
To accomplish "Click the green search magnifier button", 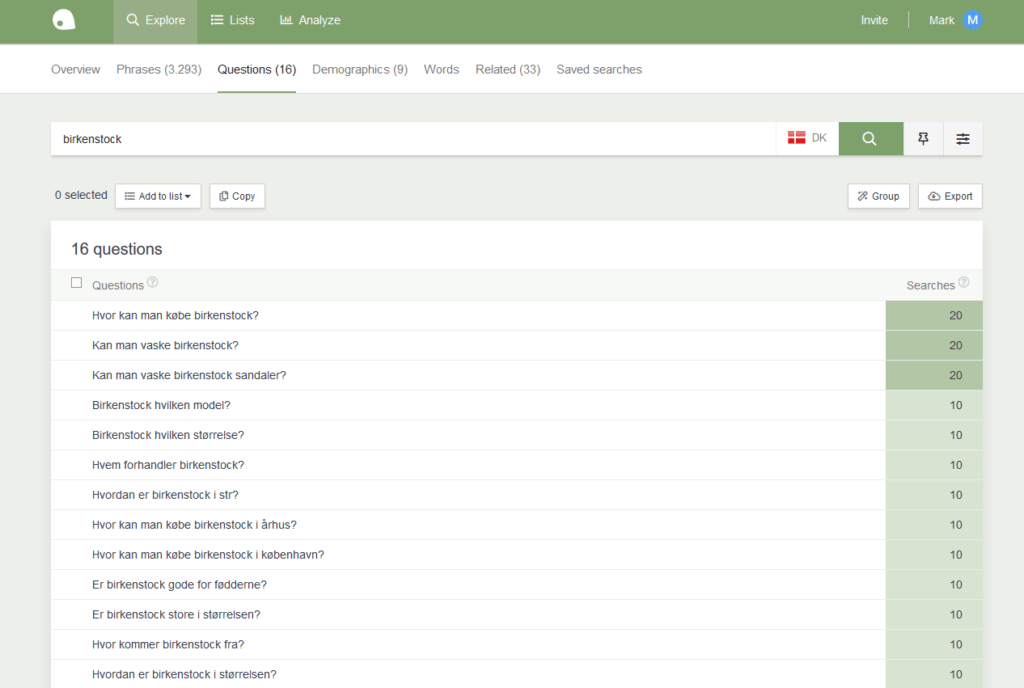I will [871, 138].
